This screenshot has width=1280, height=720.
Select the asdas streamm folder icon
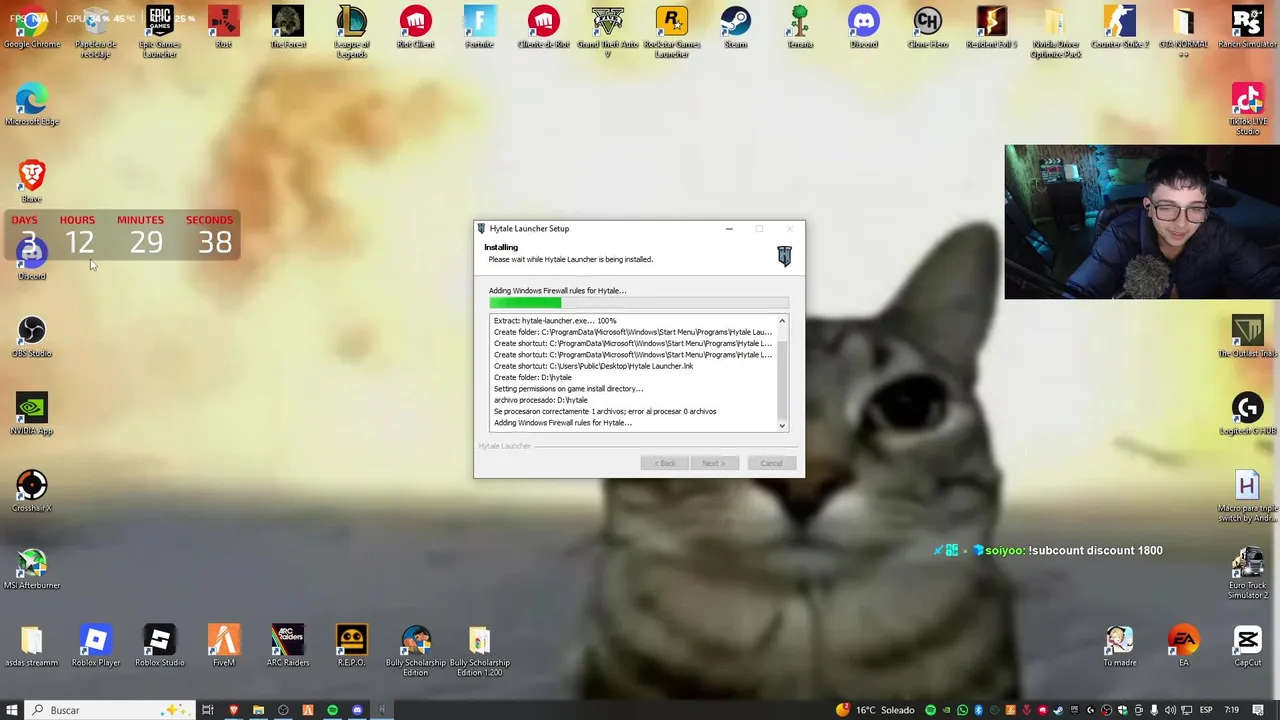(32, 646)
